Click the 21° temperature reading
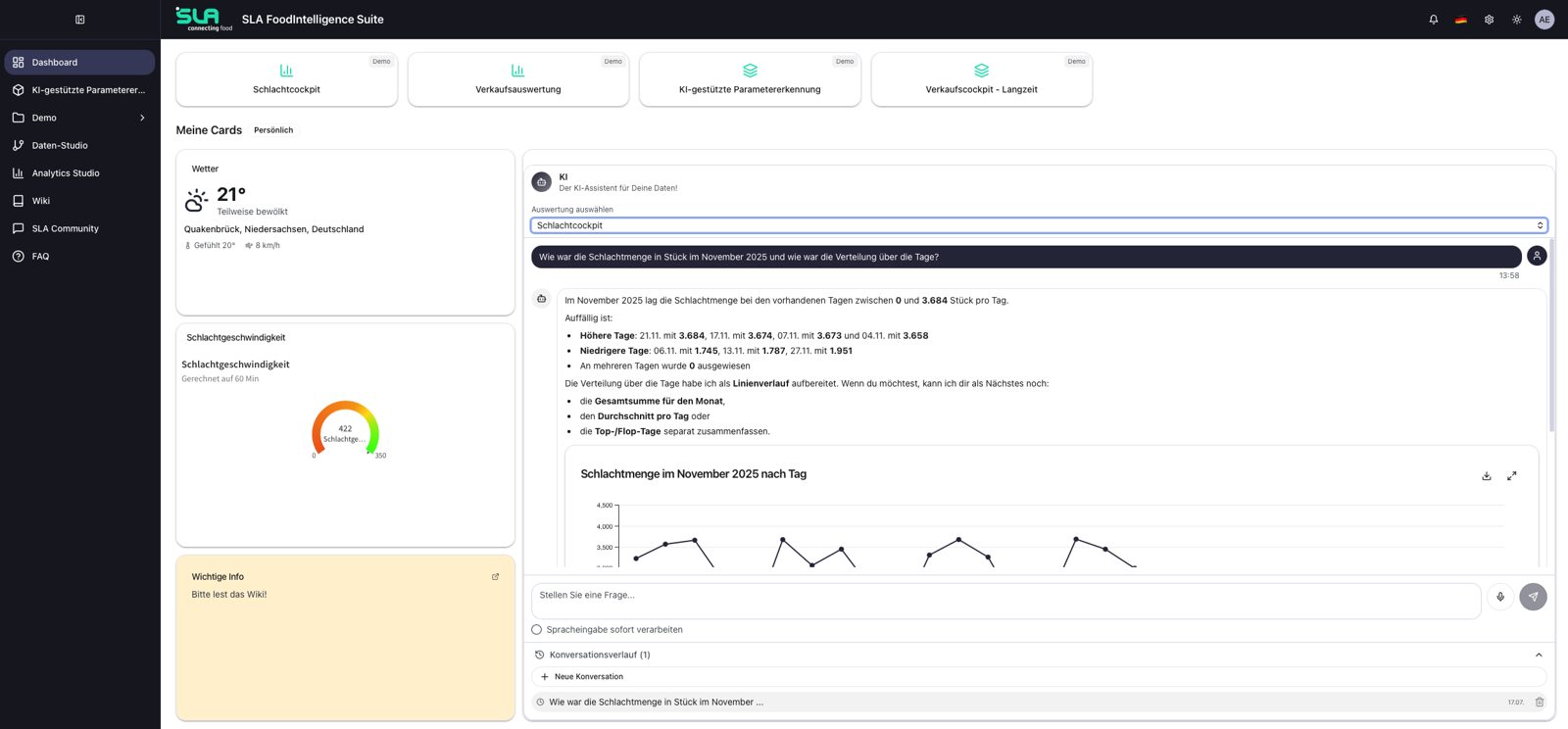Image resolution: width=1568 pixels, height=729 pixels. click(231, 194)
